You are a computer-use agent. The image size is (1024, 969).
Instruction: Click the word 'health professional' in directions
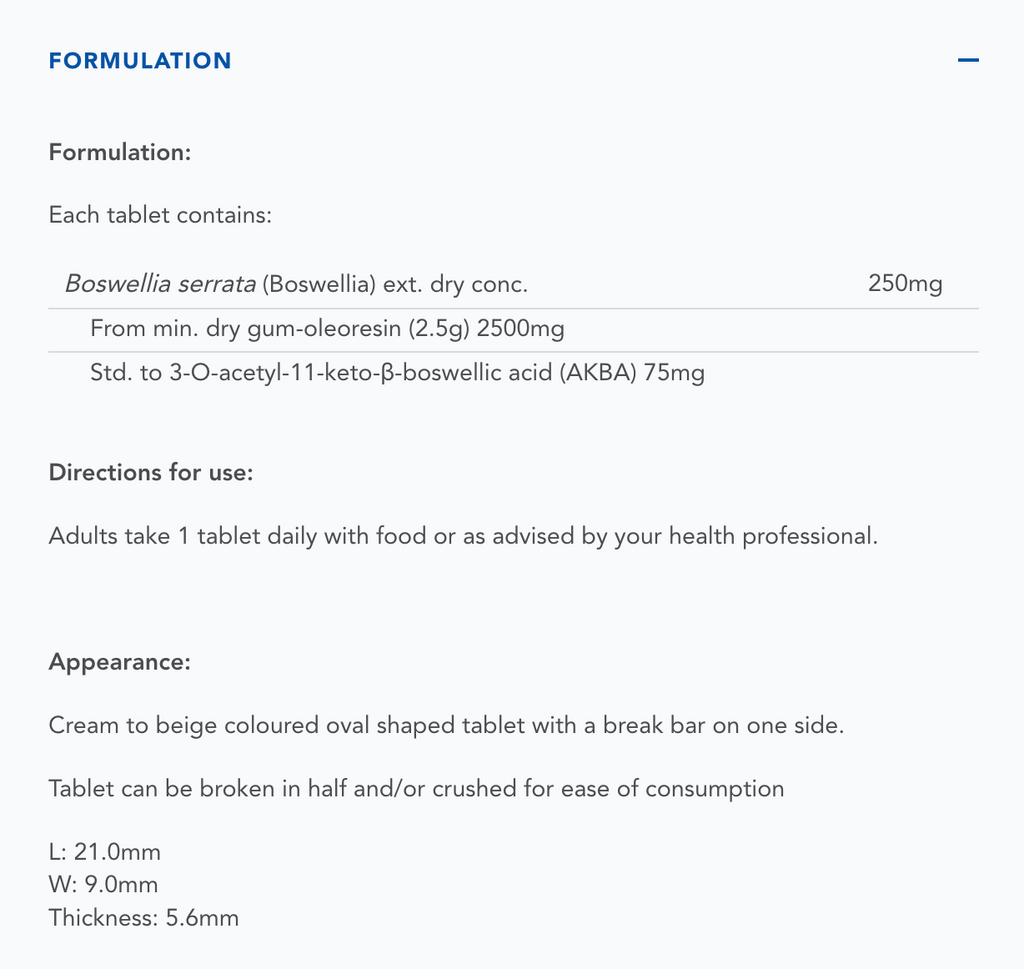click(772, 536)
